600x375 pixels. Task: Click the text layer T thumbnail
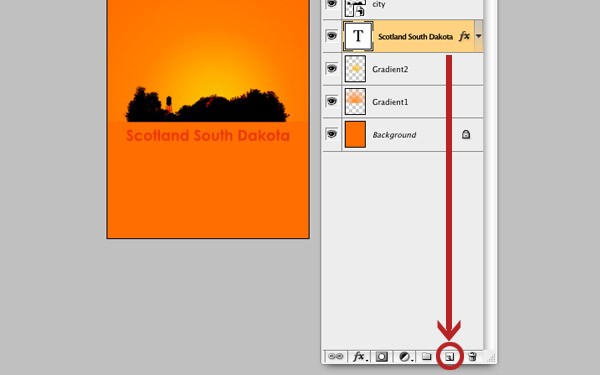click(x=358, y=36)
